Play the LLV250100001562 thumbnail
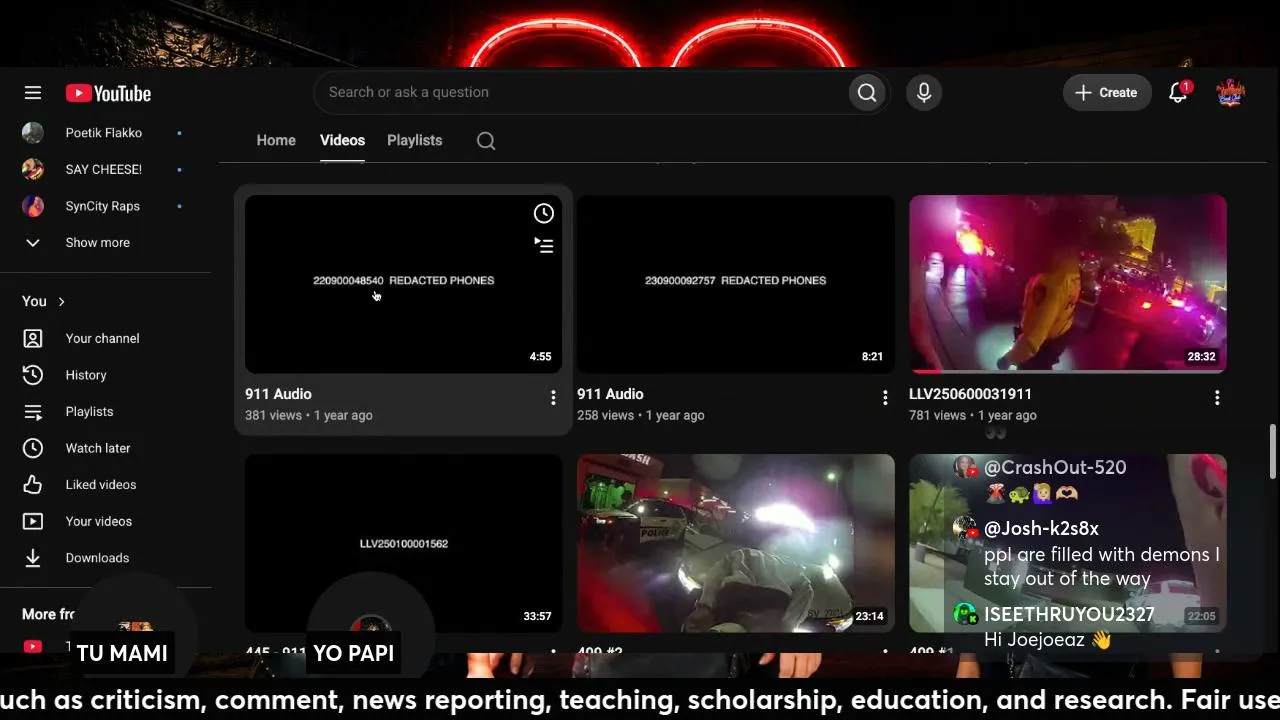Screen dimensions: 1280x720 [x=403, y=543]
